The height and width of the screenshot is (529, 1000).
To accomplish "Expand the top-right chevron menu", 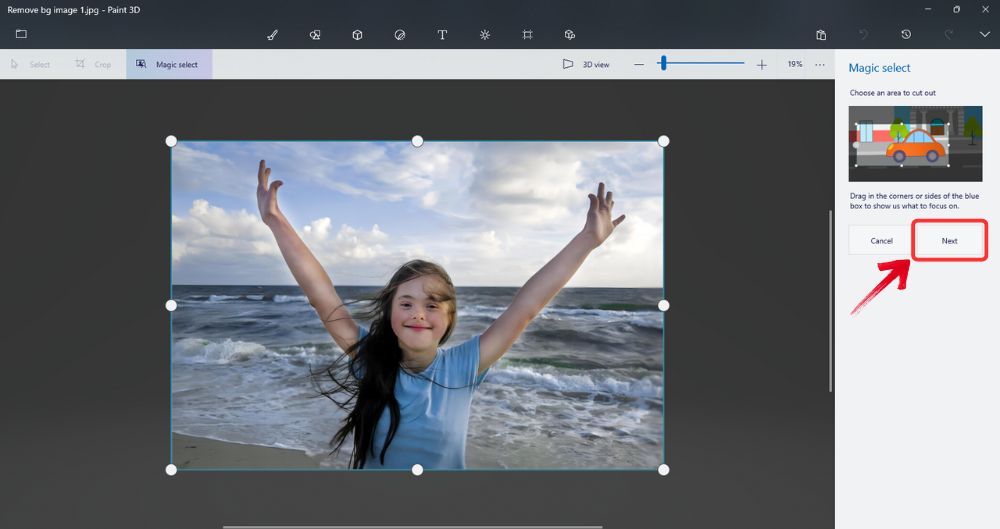I will pyautogui.click(x=984, y=34).
